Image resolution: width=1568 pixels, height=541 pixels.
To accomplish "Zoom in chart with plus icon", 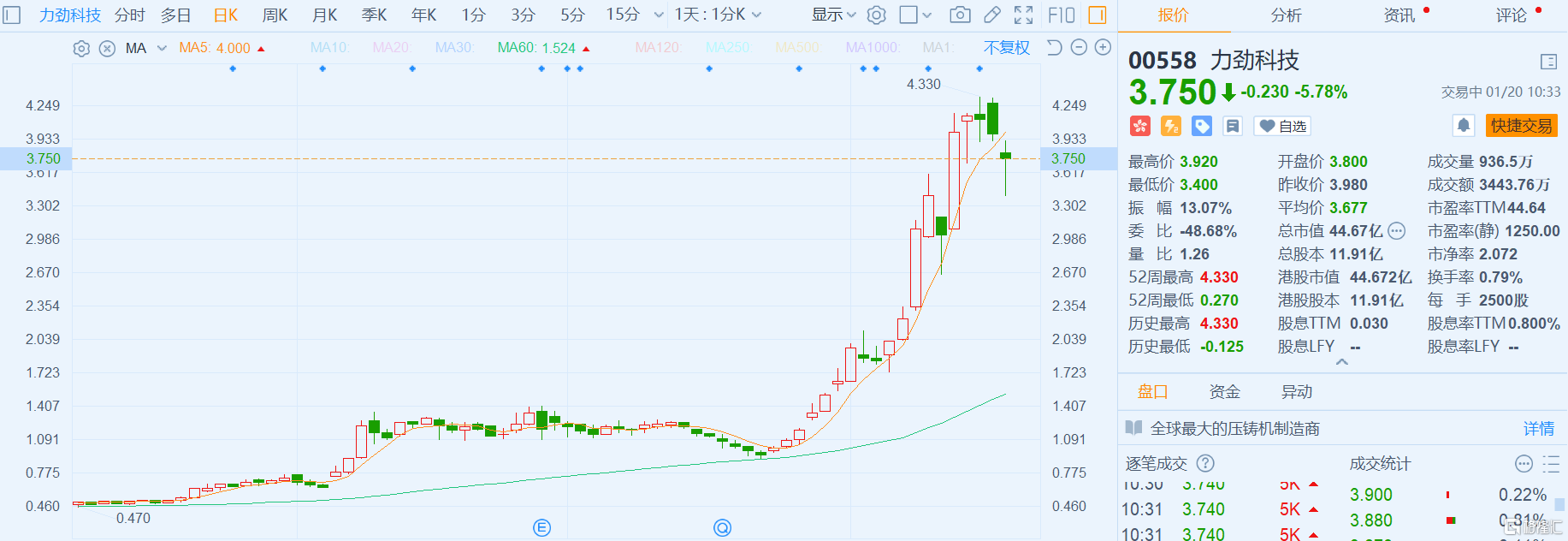I will [x=1104, y=48].
